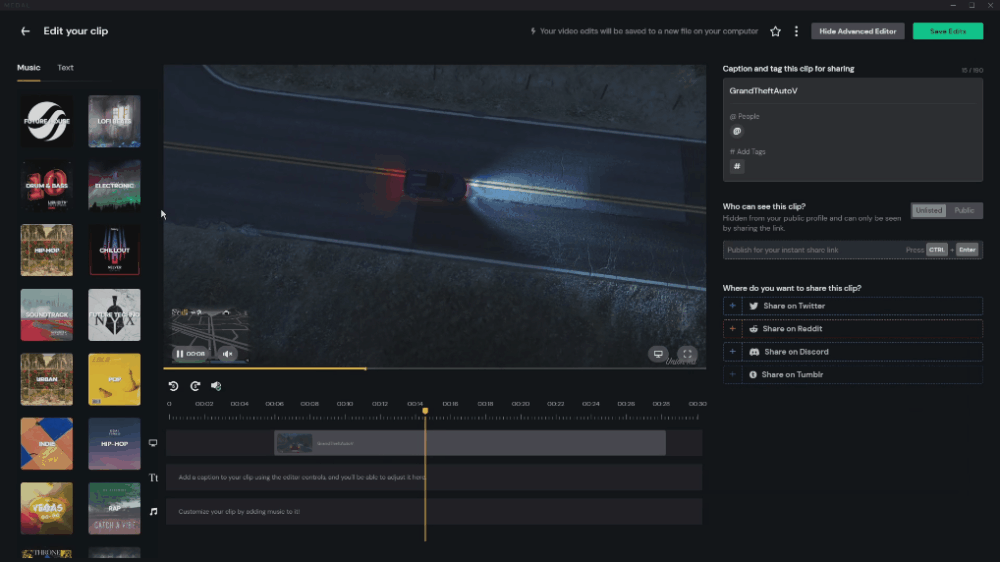
Task: Set clip visibility to Public
Action: coord(964,211)
